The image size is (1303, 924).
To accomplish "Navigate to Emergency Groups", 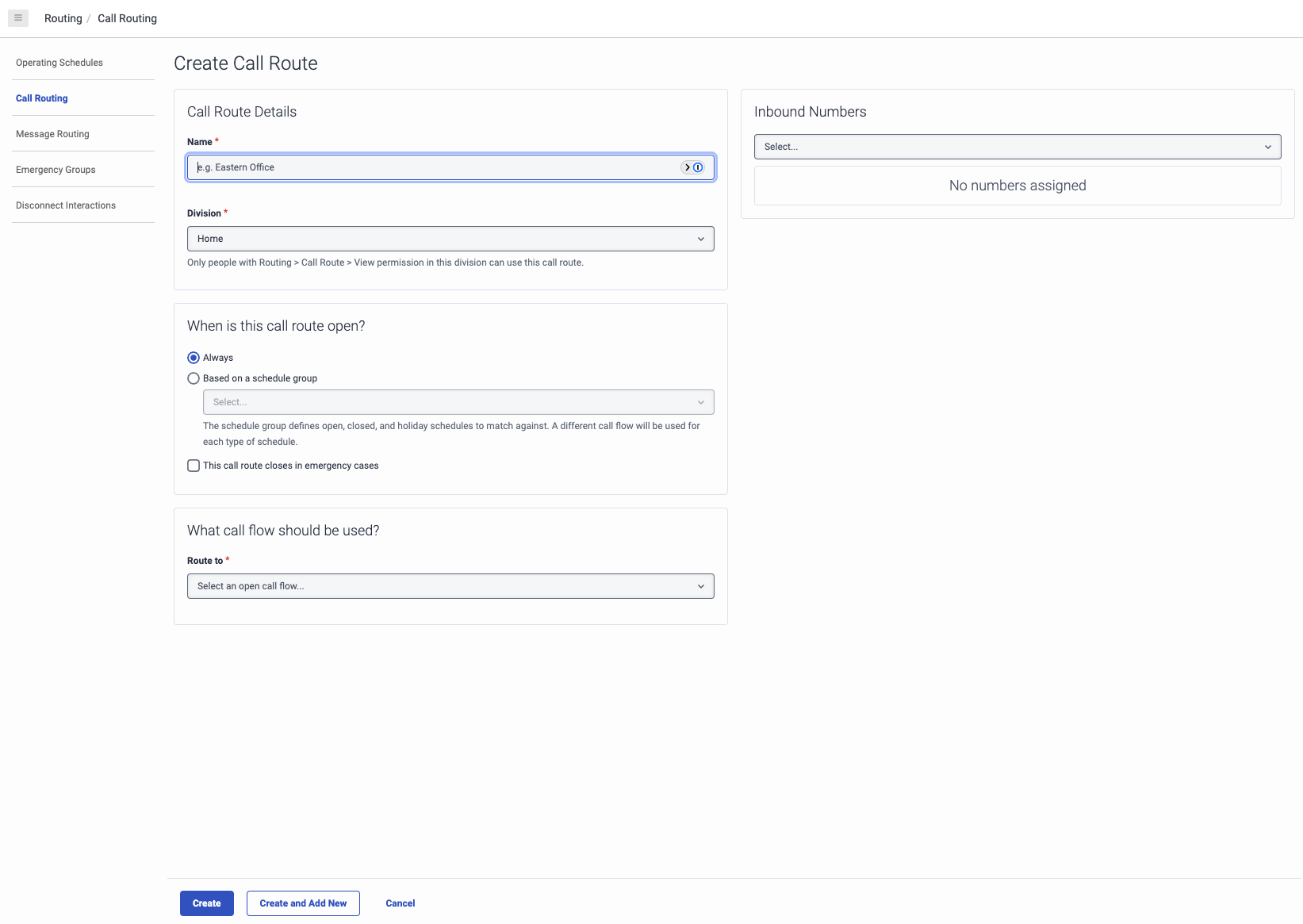I will (x=56, y=170).
